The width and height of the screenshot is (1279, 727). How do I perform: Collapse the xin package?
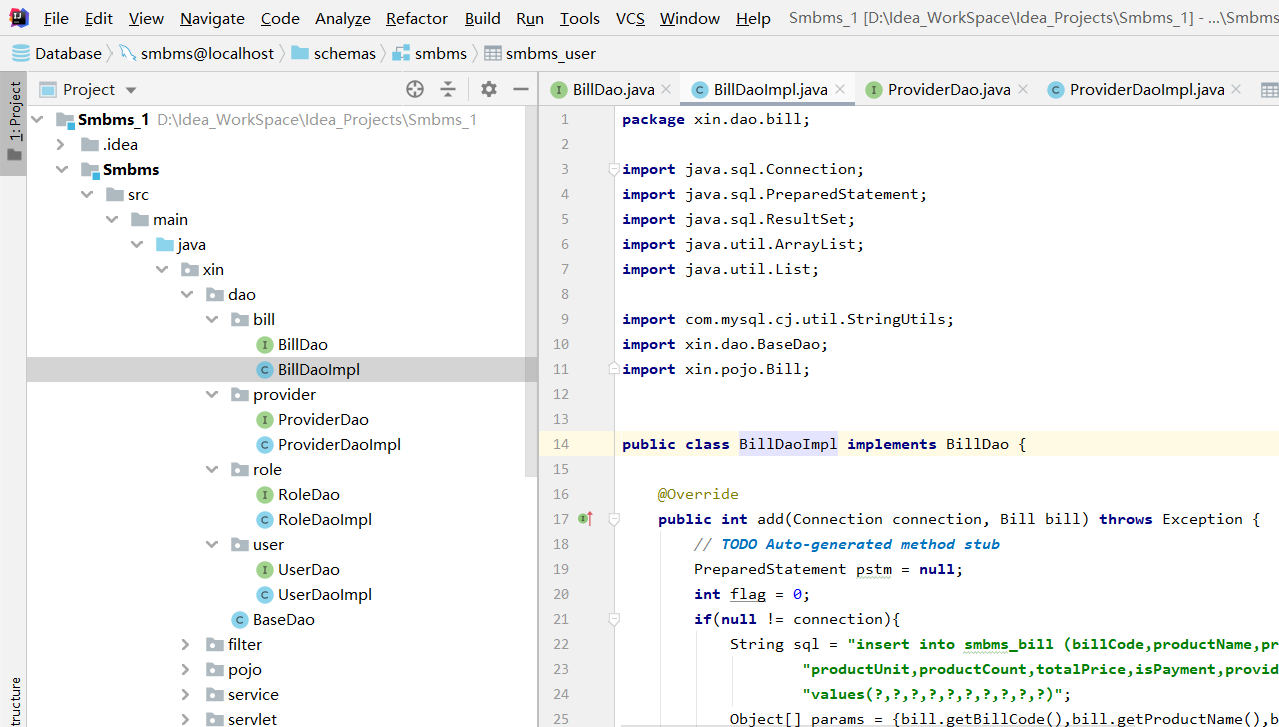click(x=161, y=269)
